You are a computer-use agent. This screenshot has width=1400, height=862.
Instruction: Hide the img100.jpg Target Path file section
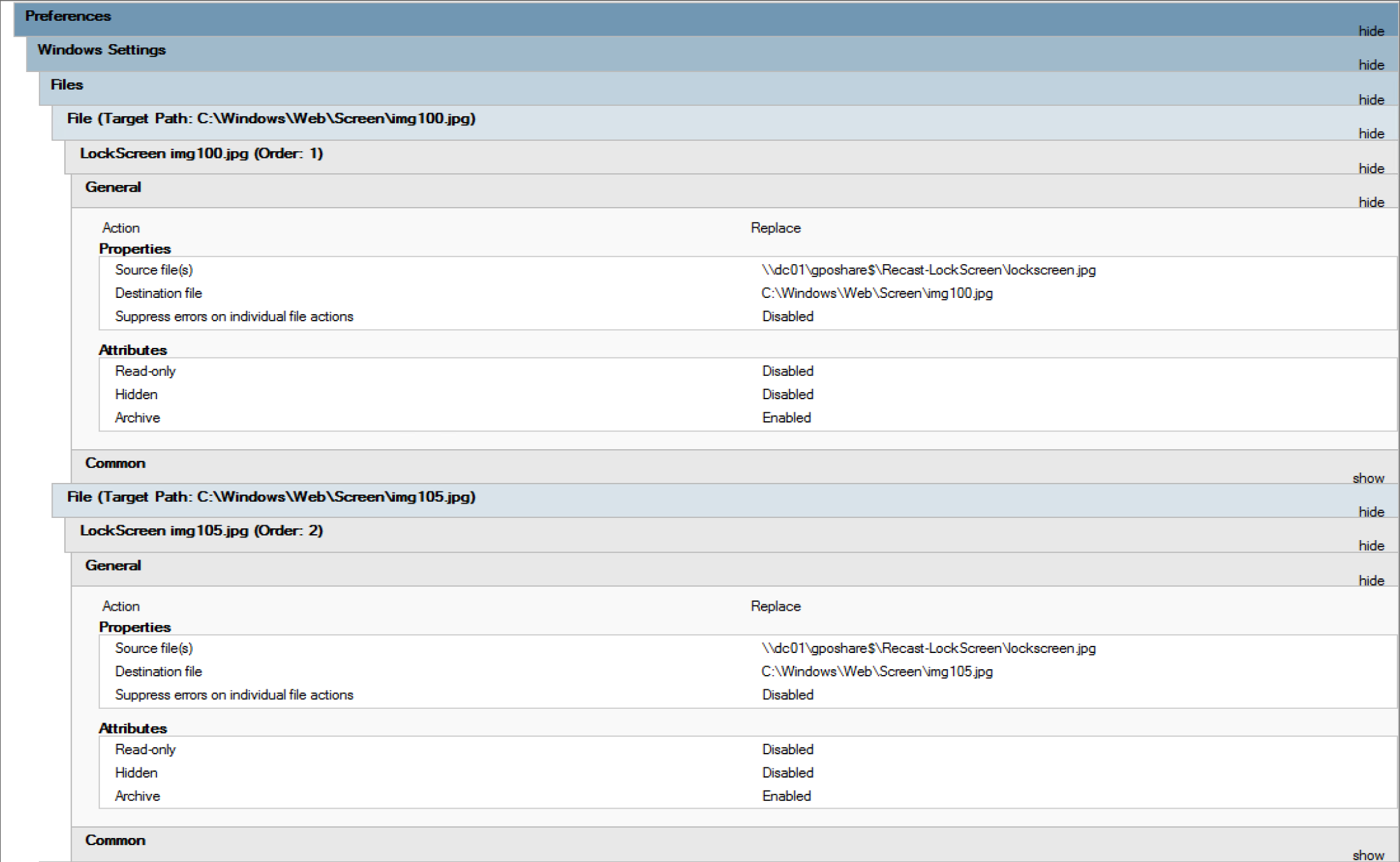coord(1371,134)
